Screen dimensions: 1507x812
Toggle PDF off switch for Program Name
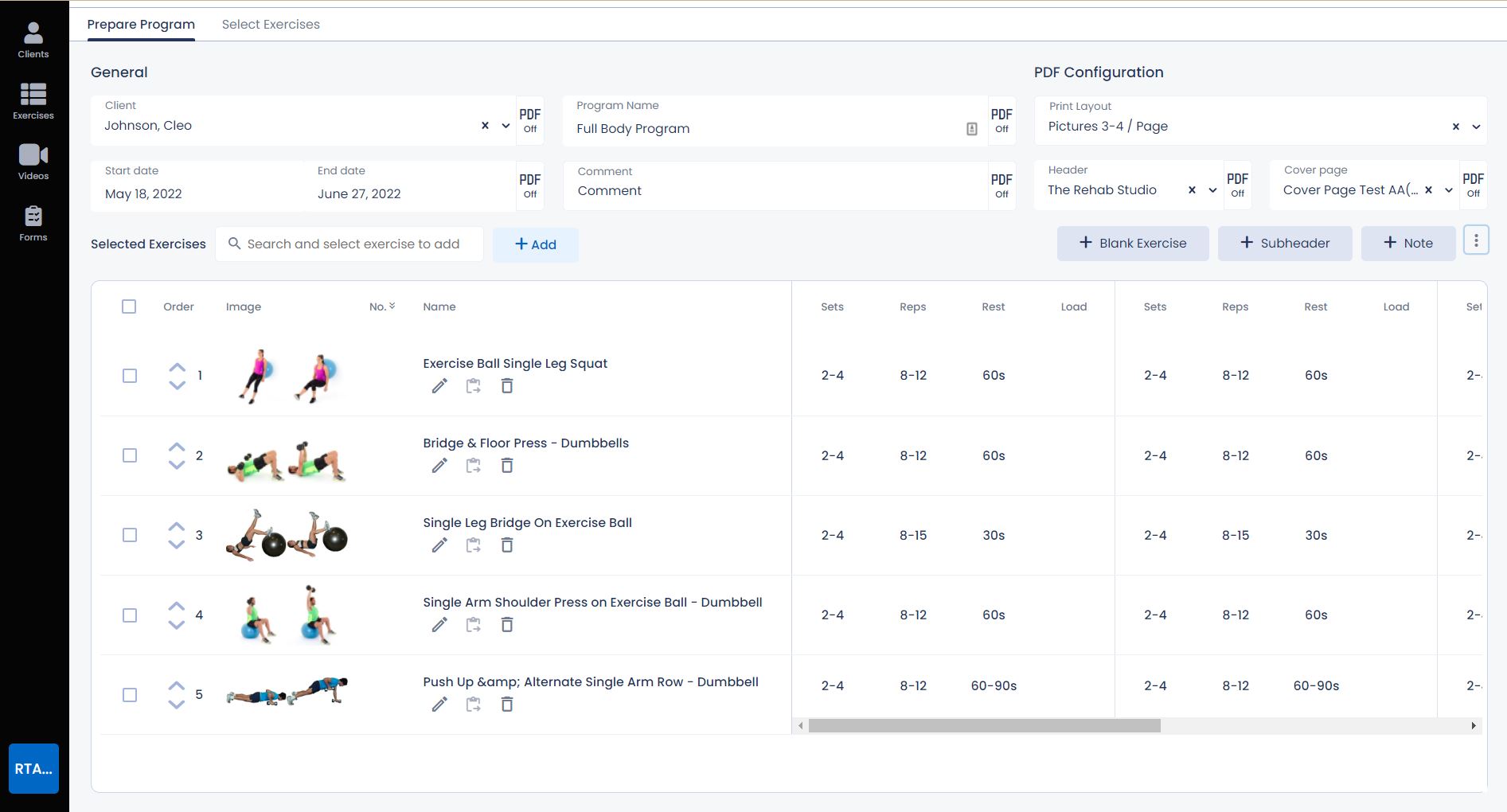click(1001, 120)
